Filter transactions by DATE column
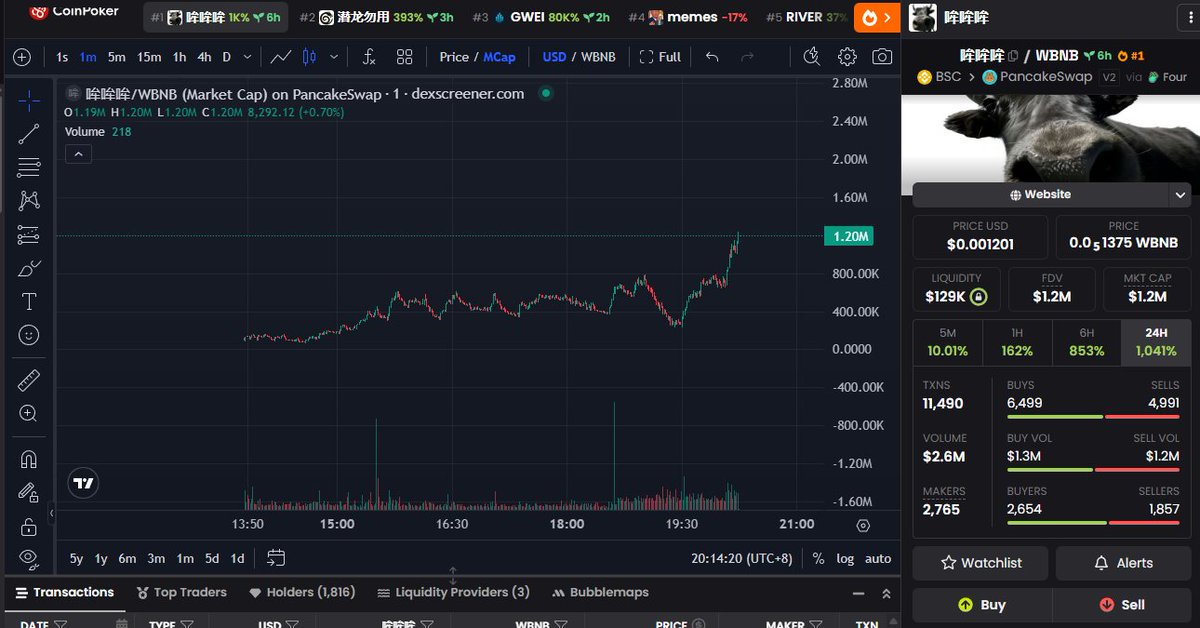The width and height of the screenshot is (1200, 628). 59,625
